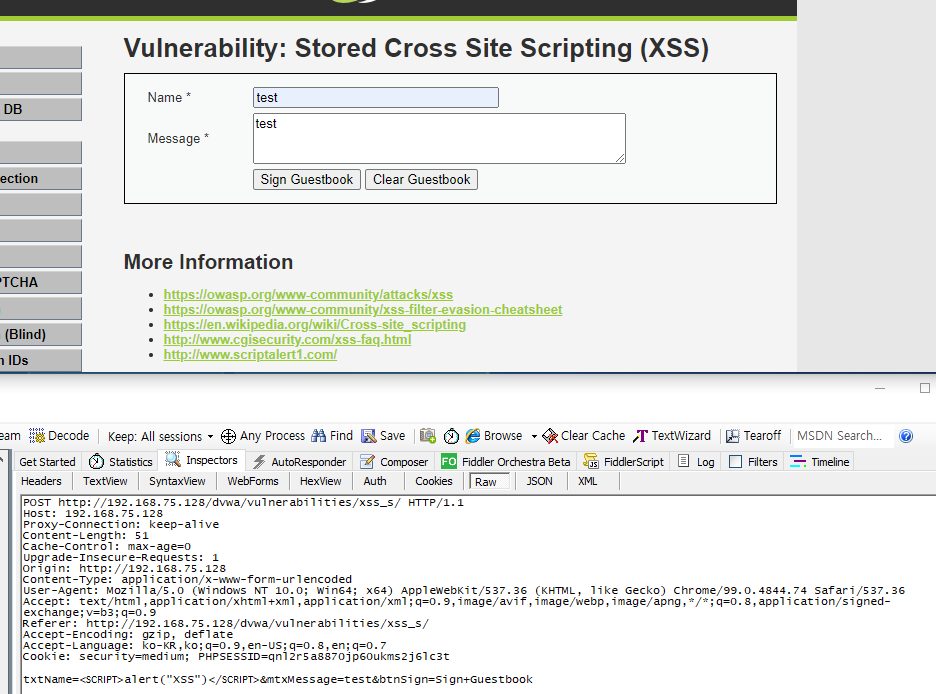This screenshot has height=694, width=936.
Task: Click the sidebar item ending in 'IDs'
Action: (x=40, y=360)
